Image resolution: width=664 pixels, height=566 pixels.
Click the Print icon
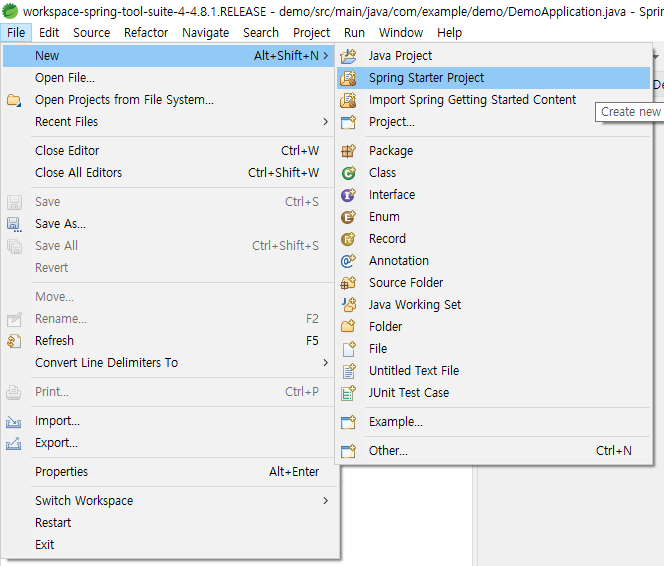point(14,392)
